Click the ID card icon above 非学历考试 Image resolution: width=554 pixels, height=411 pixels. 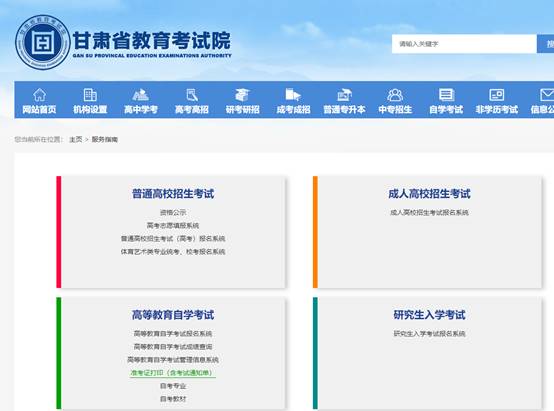click(497, 94)
